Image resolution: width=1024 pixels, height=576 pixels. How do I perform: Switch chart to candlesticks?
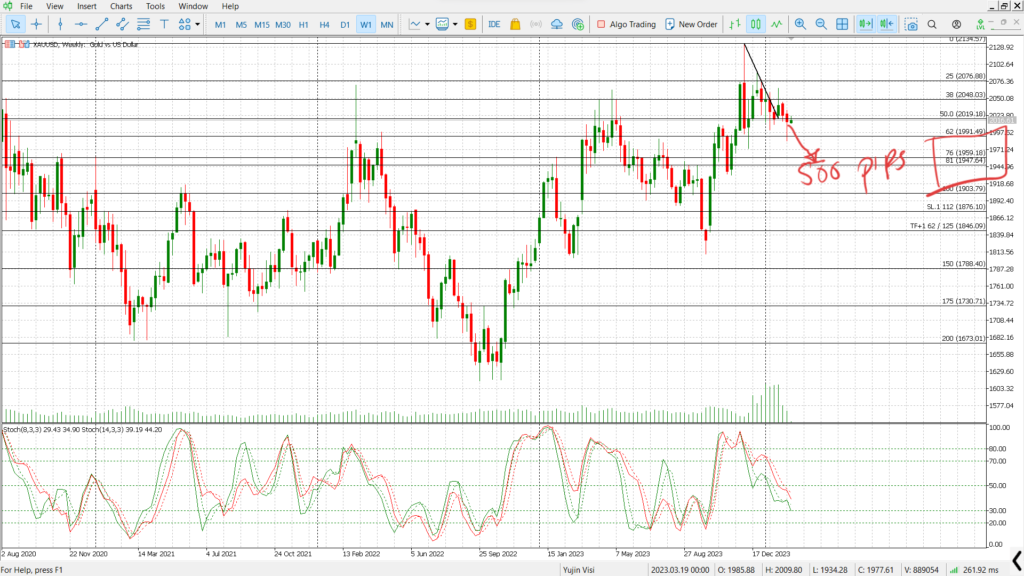[x=756, y=24]
